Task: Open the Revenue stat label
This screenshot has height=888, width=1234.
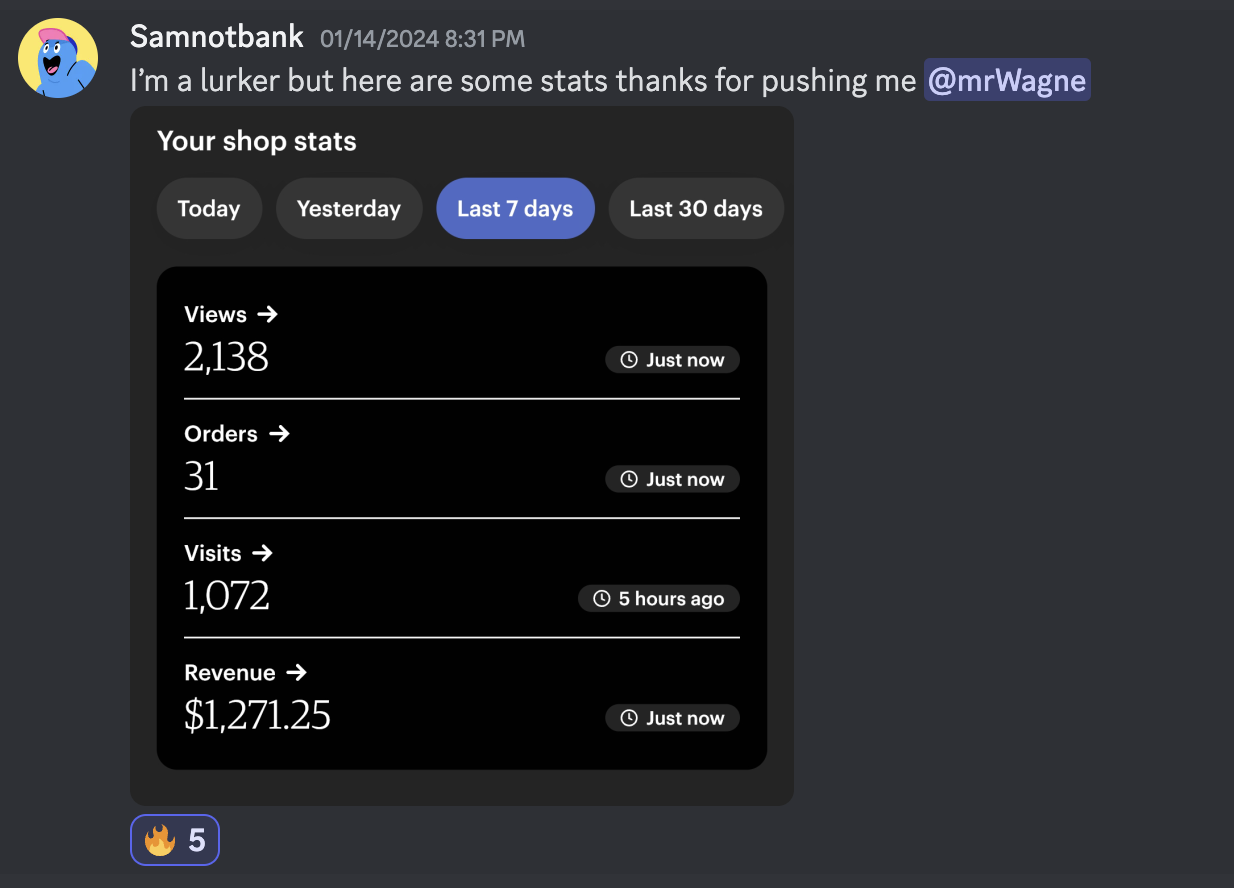Action: click(230, 673)
